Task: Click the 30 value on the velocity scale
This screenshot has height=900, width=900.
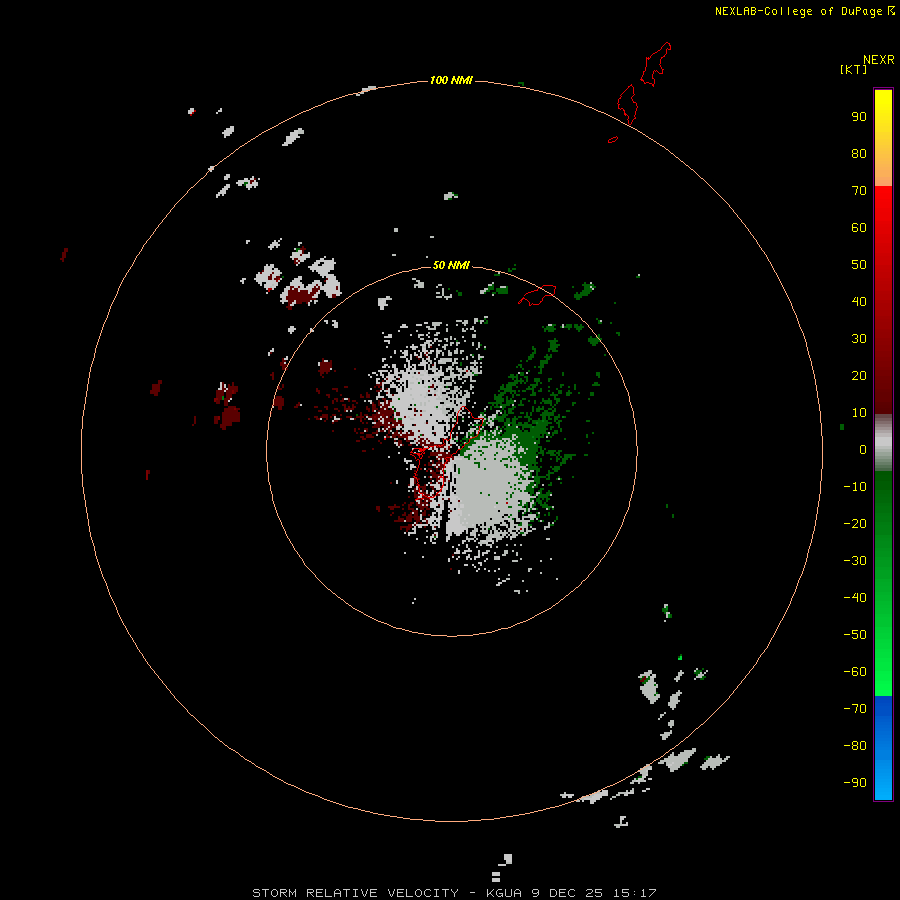Action: [x=859, y=339]
